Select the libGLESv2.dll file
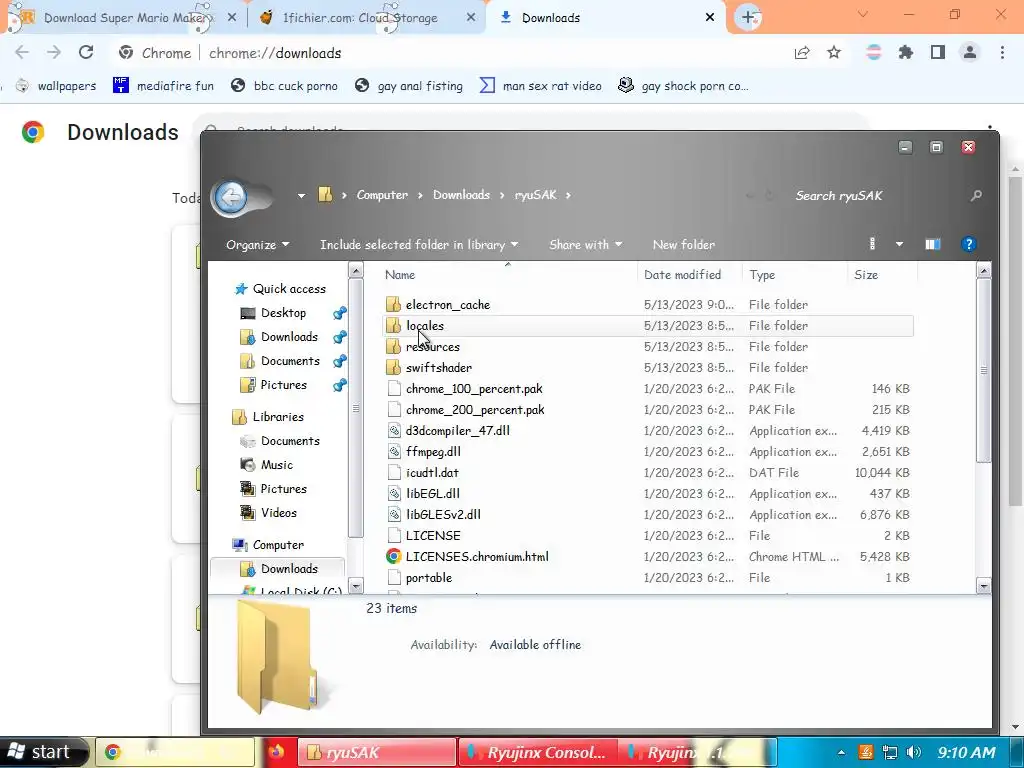 (x=443, y=515)
